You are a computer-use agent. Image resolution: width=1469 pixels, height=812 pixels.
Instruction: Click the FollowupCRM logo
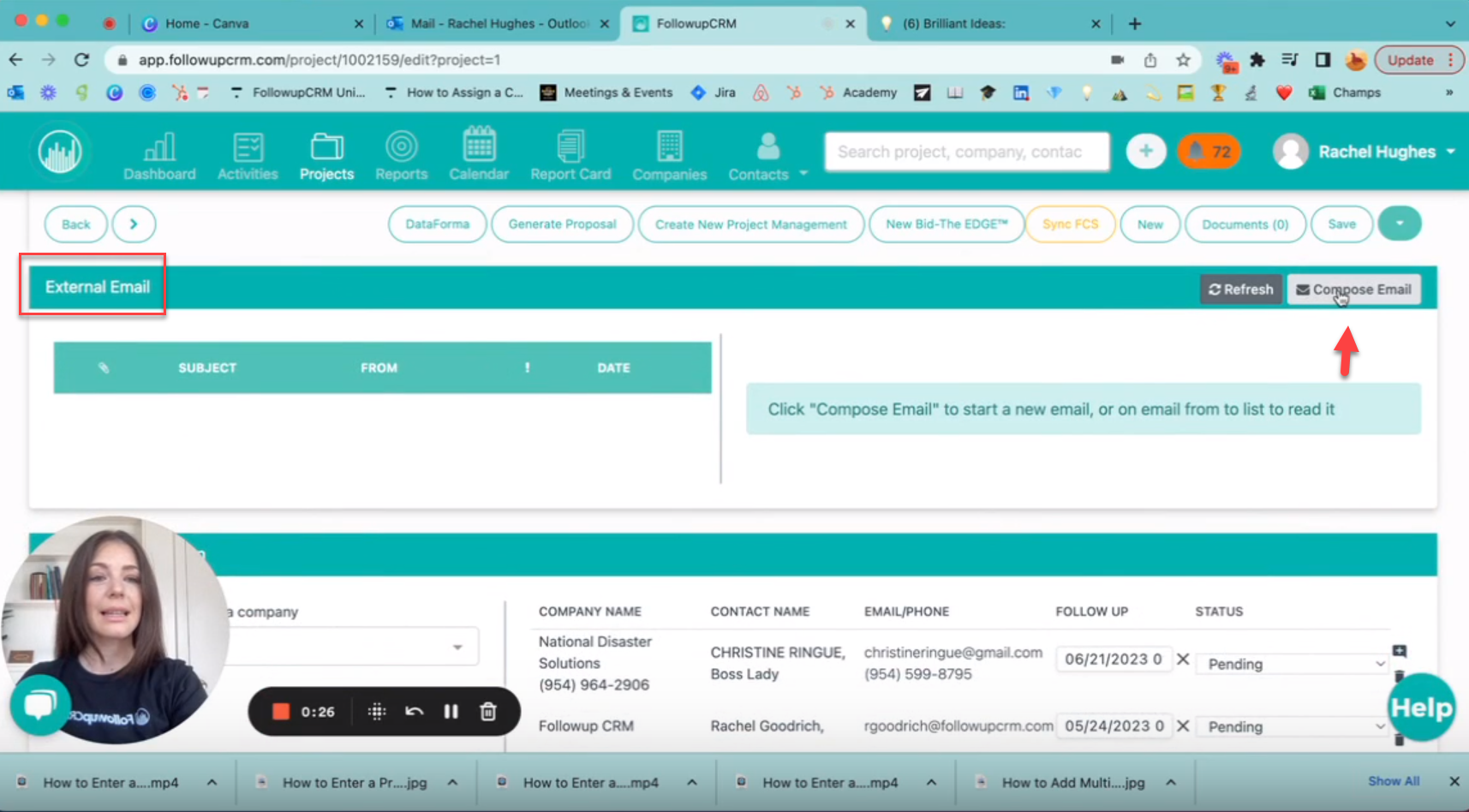click(60, 152)
